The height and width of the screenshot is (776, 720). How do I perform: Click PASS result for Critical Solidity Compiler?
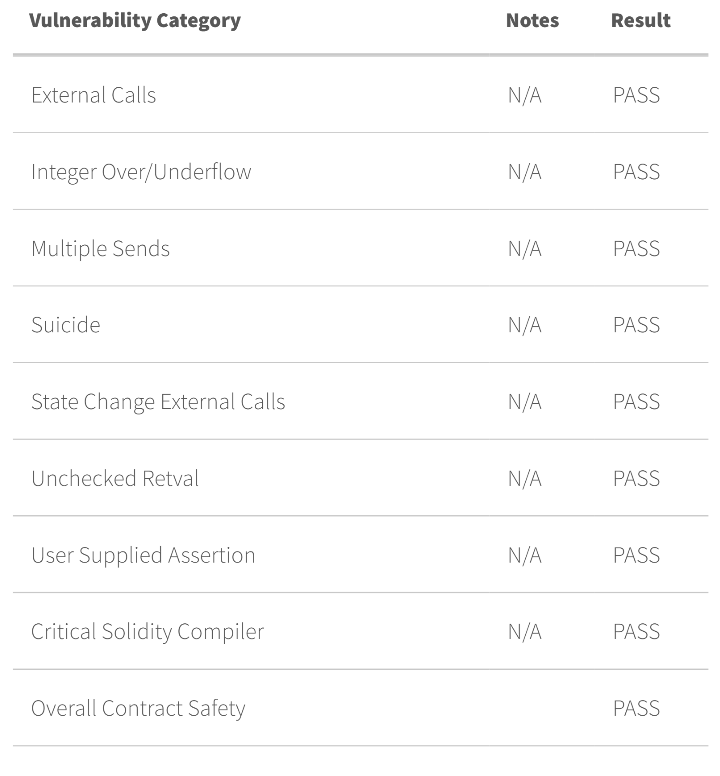tap(636, 632)
